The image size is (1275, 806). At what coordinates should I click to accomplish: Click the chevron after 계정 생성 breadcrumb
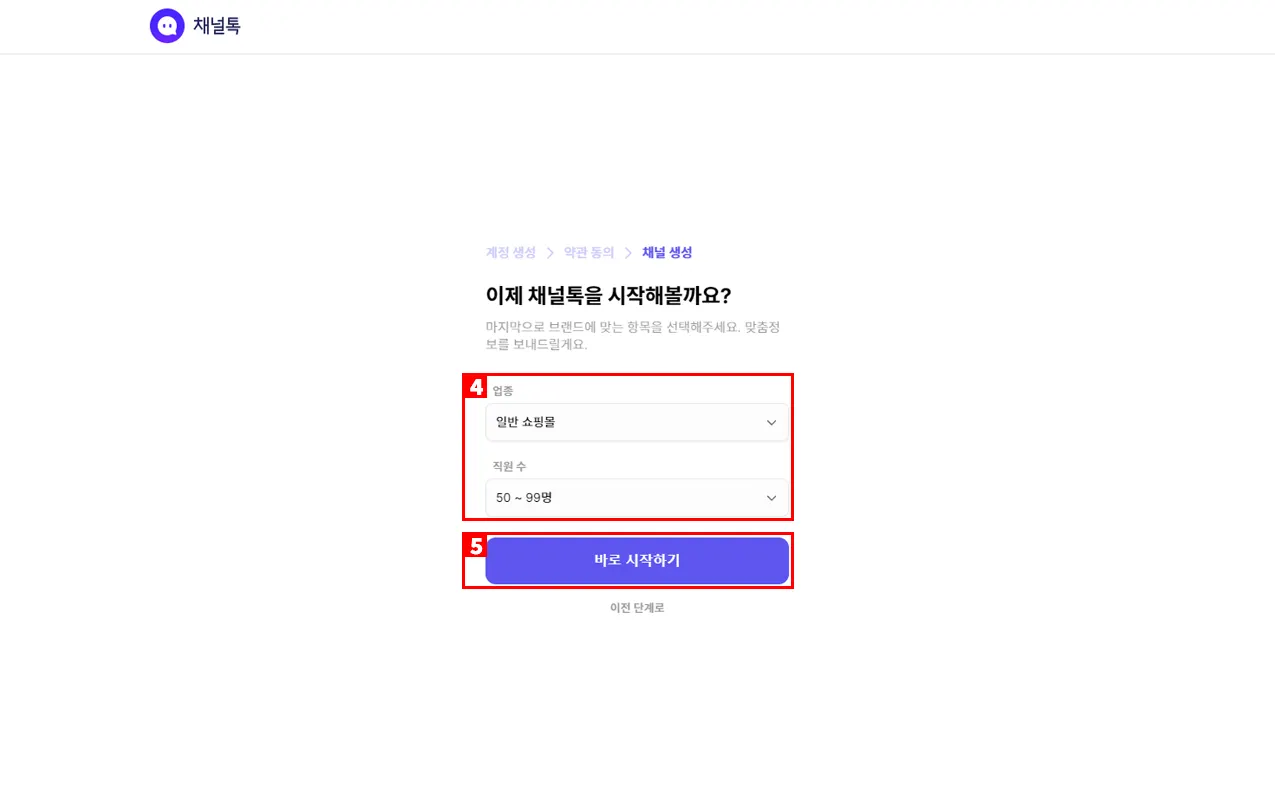[x=550, y=253]
